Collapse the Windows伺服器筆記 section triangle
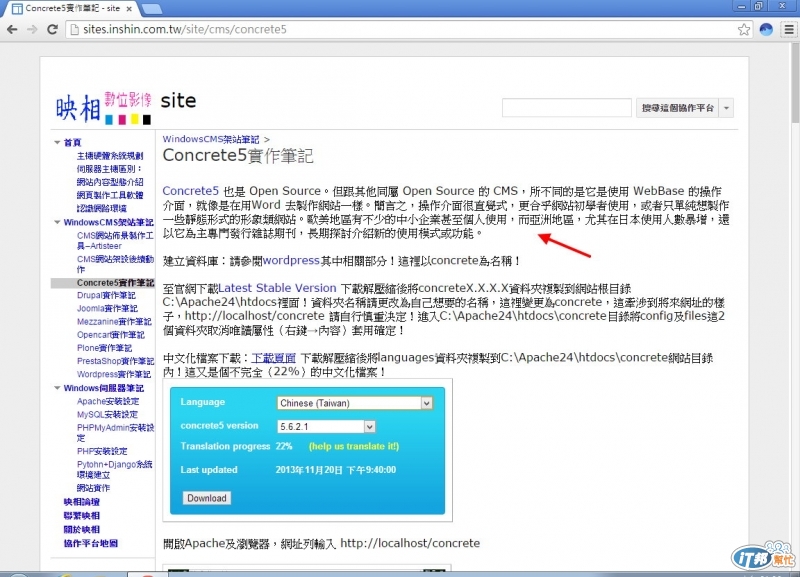The image size is (800, 577). pyautogui.click(x=57, y=388)
